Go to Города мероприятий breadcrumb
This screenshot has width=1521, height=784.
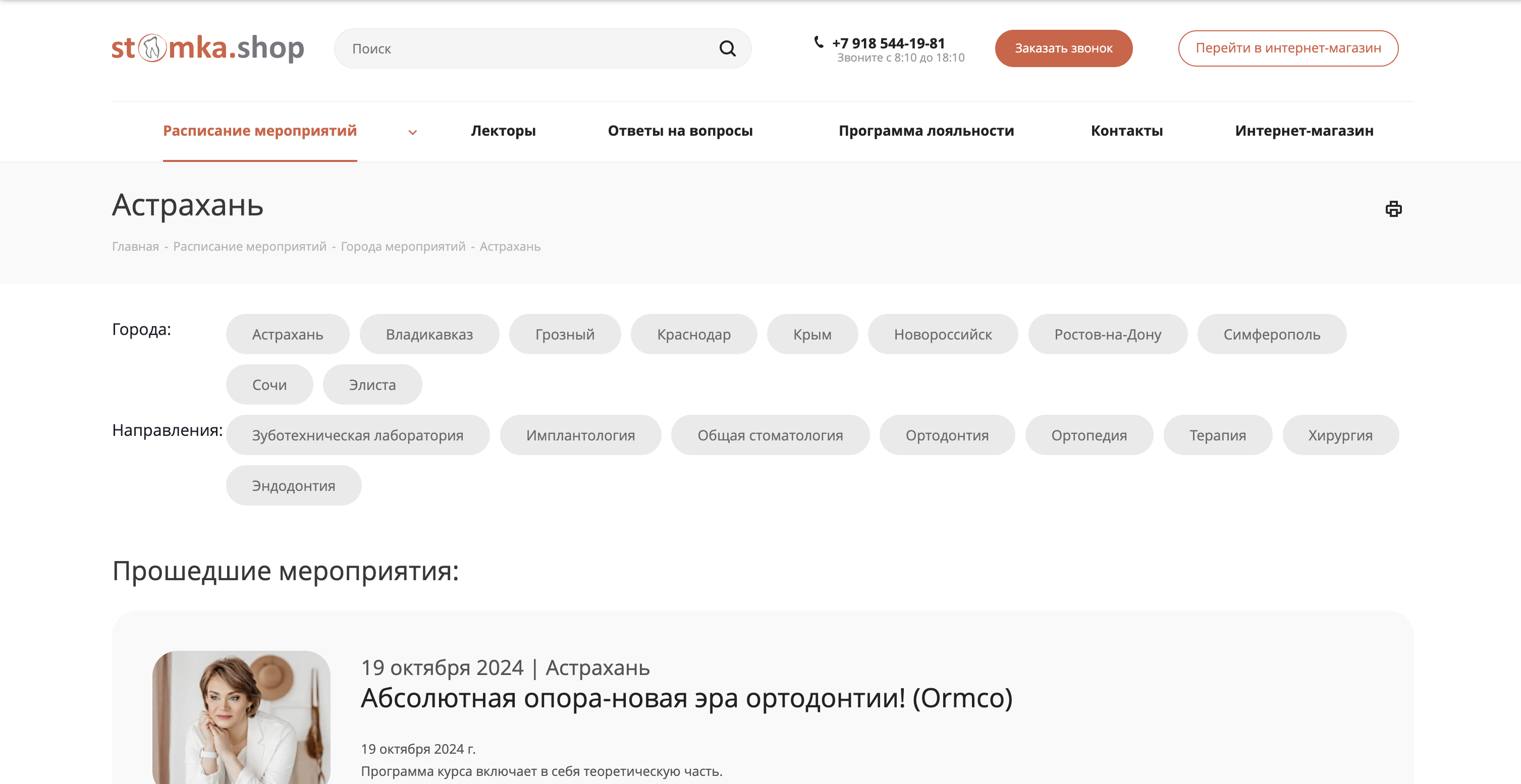tap(403, 246)
